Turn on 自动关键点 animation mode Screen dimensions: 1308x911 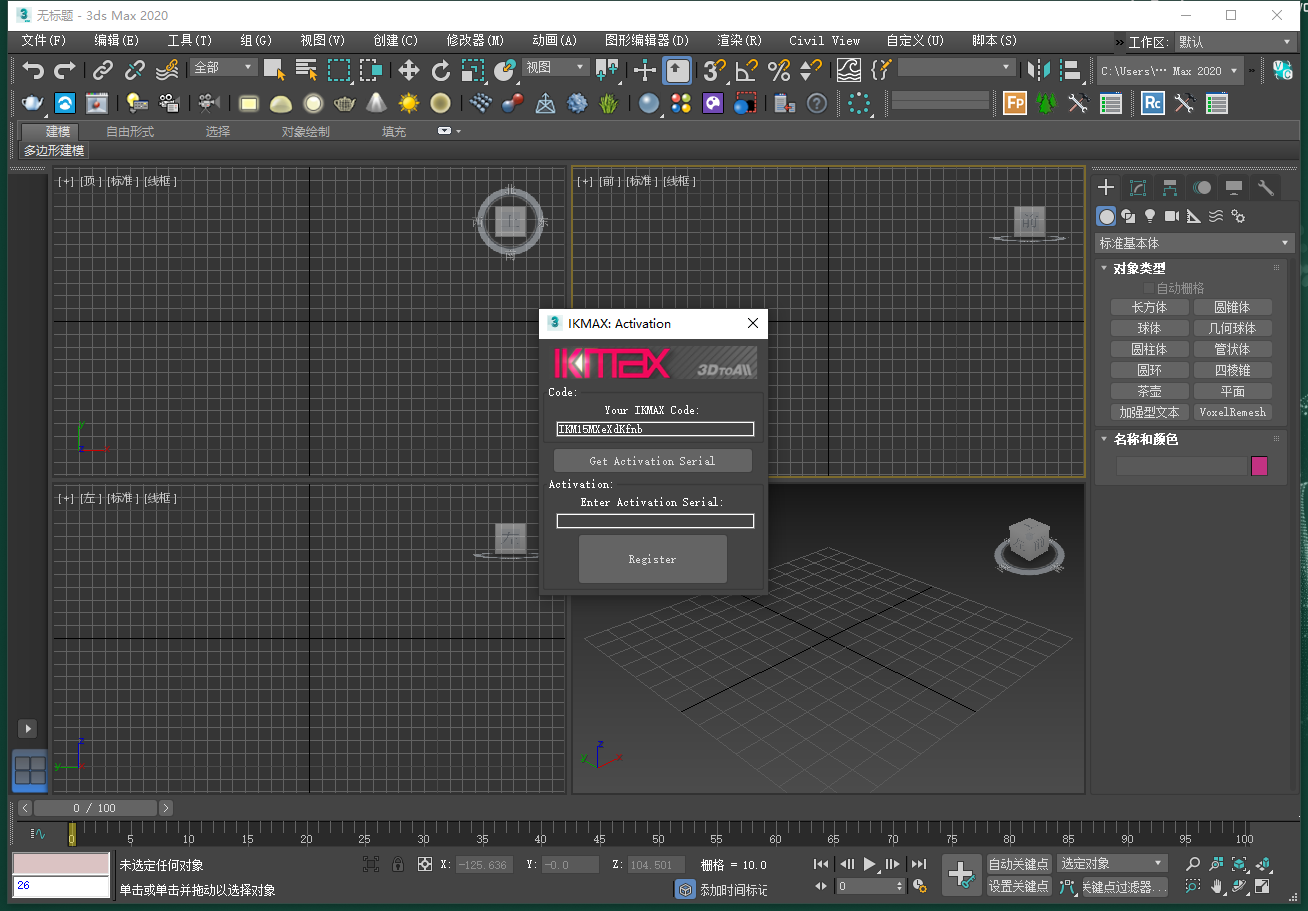click(1019, 863)
